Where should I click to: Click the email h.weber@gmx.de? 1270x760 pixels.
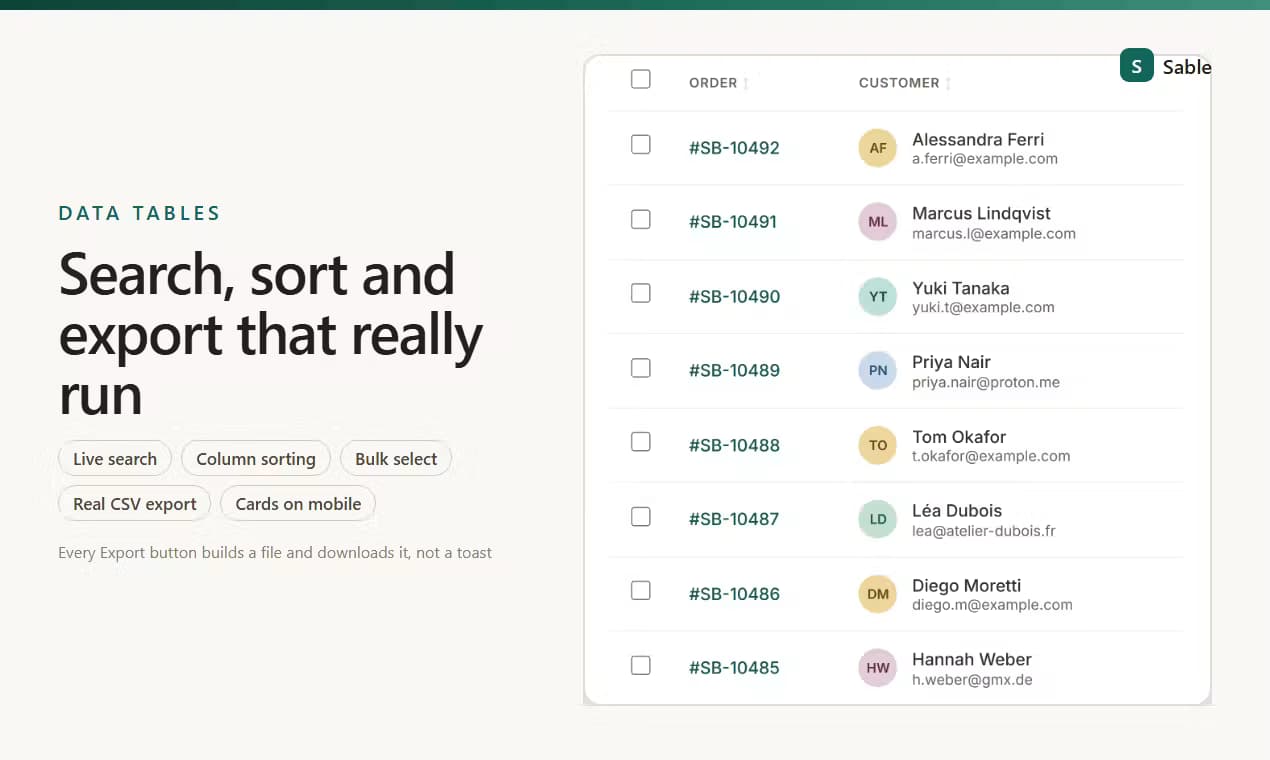(x=972, y=680)
